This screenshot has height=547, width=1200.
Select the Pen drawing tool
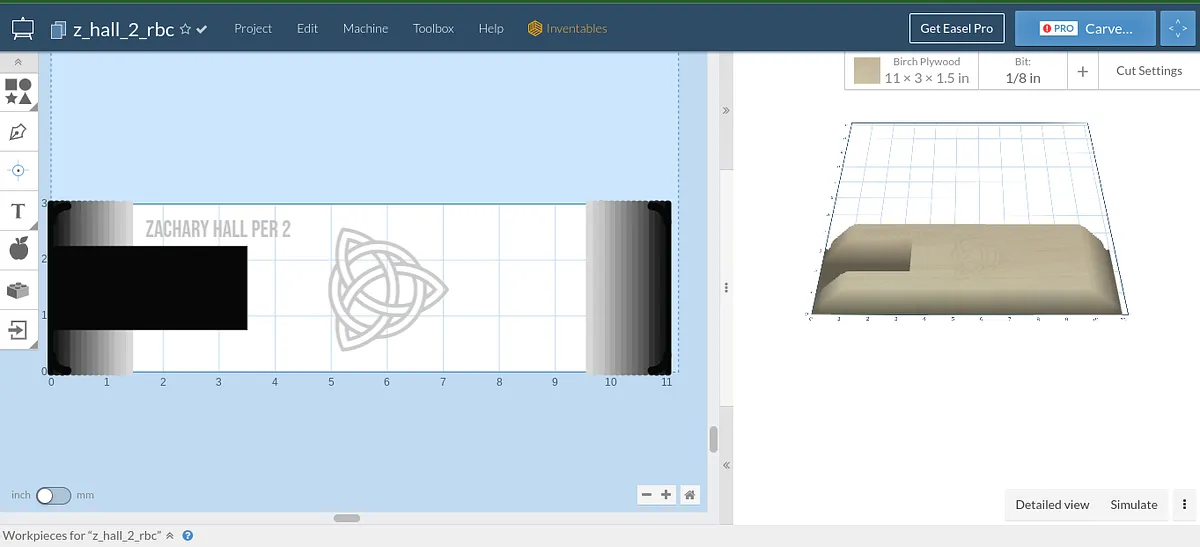coord(18,132)
